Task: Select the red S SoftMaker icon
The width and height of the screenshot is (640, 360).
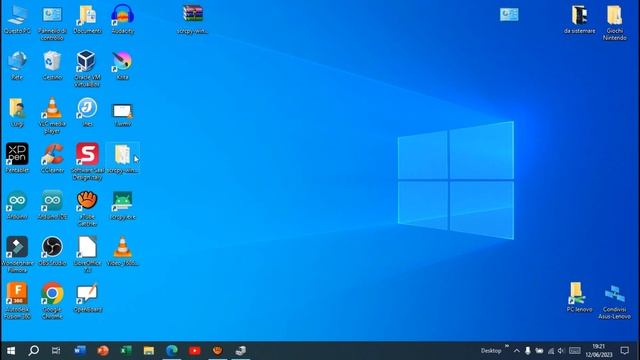Action: [x=87, y=154]
